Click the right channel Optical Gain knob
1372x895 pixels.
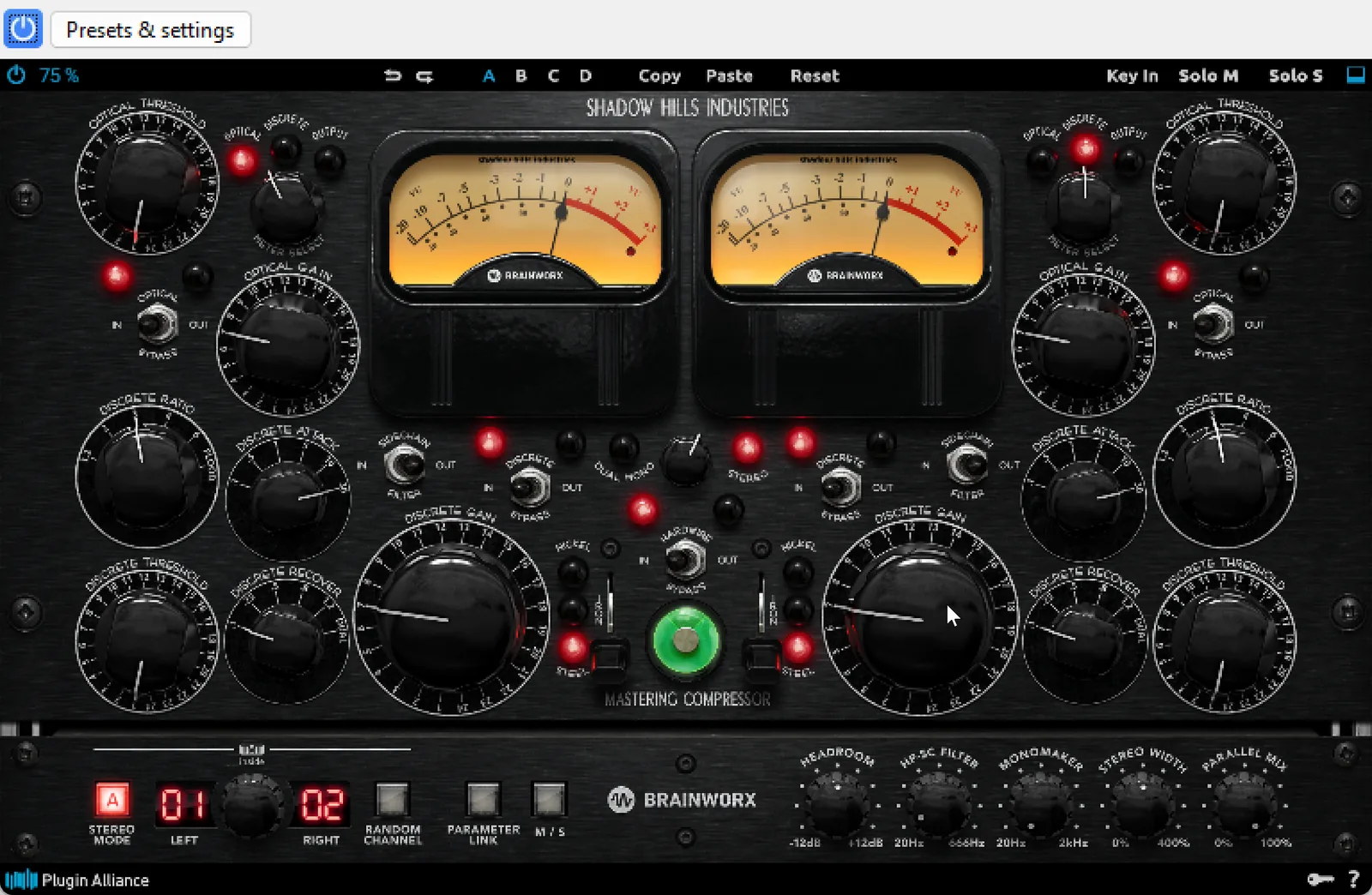coord(1083,343)
